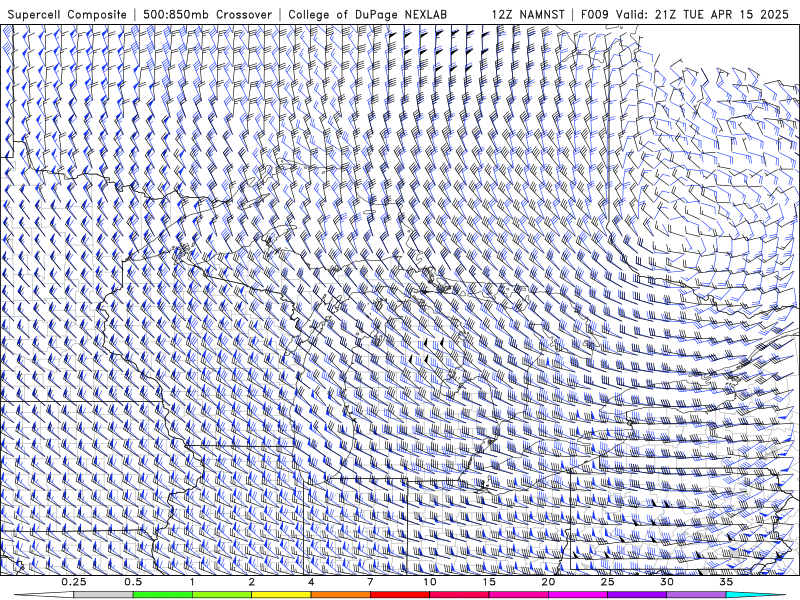Click the "Valid: 21Z TUE APR 15 2025" text
This screenshot has width=800, height=600.
tap(702, 14)
